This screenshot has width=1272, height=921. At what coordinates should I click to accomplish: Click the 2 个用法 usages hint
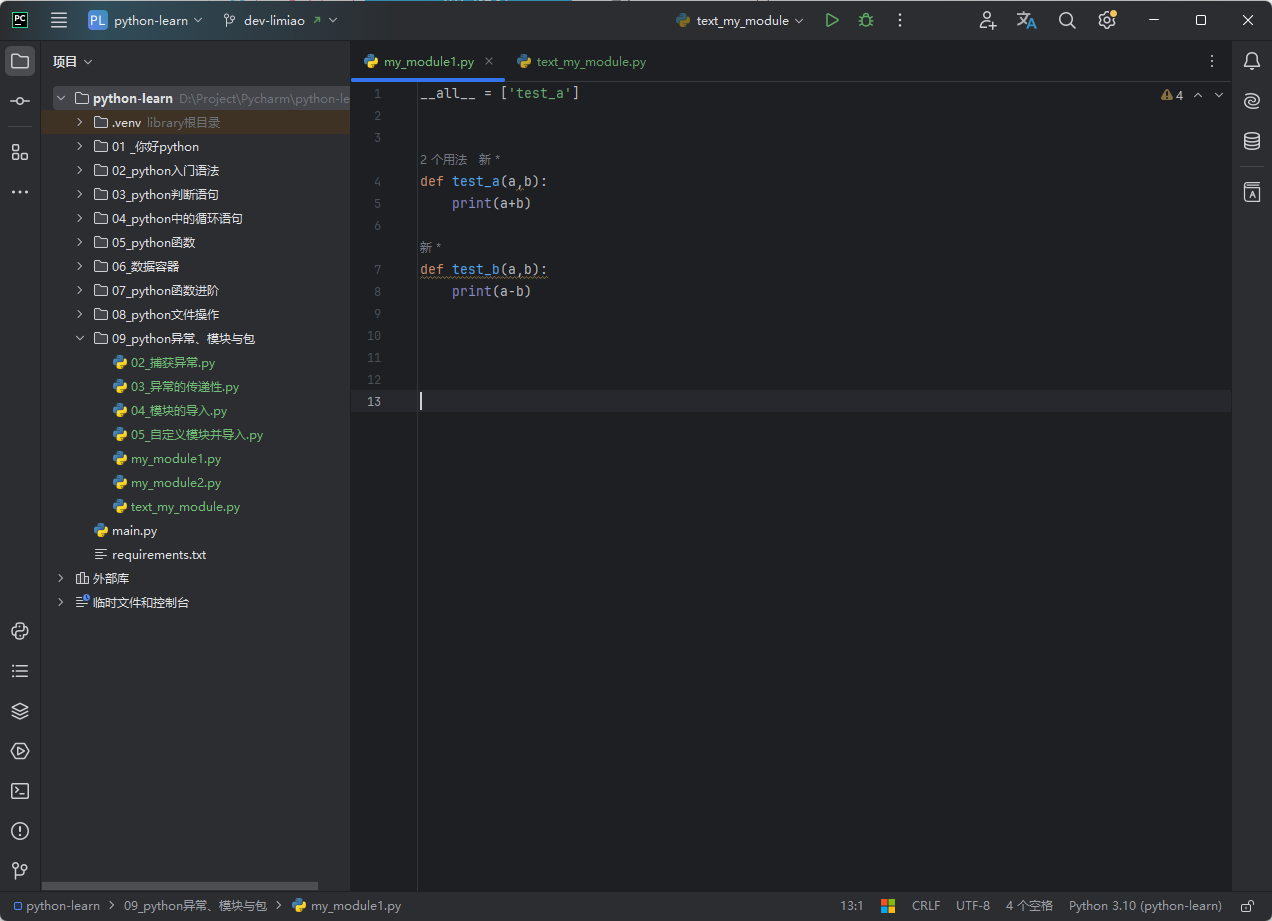(443, 160)
